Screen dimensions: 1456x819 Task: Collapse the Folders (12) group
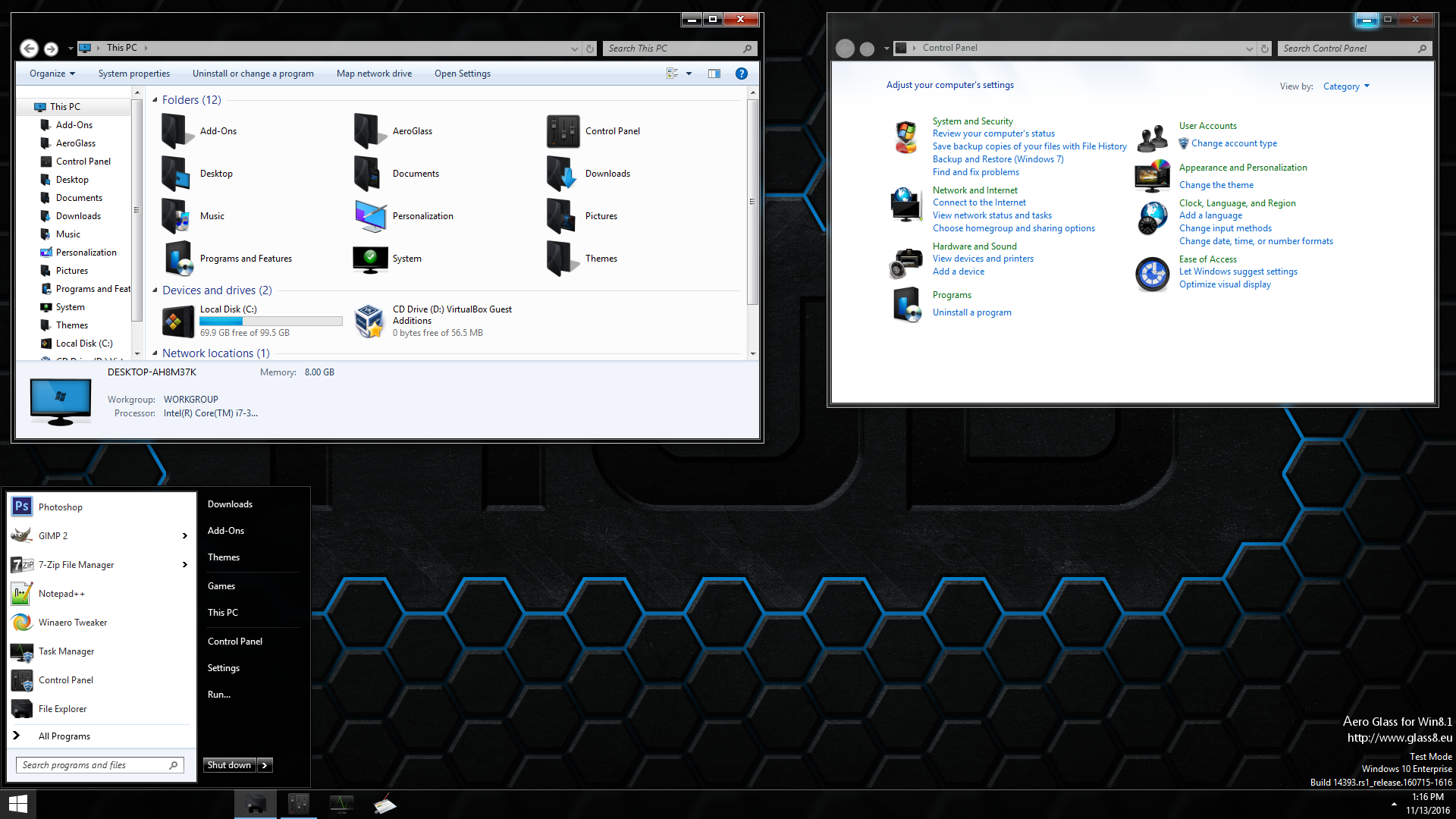pos(155,100)
